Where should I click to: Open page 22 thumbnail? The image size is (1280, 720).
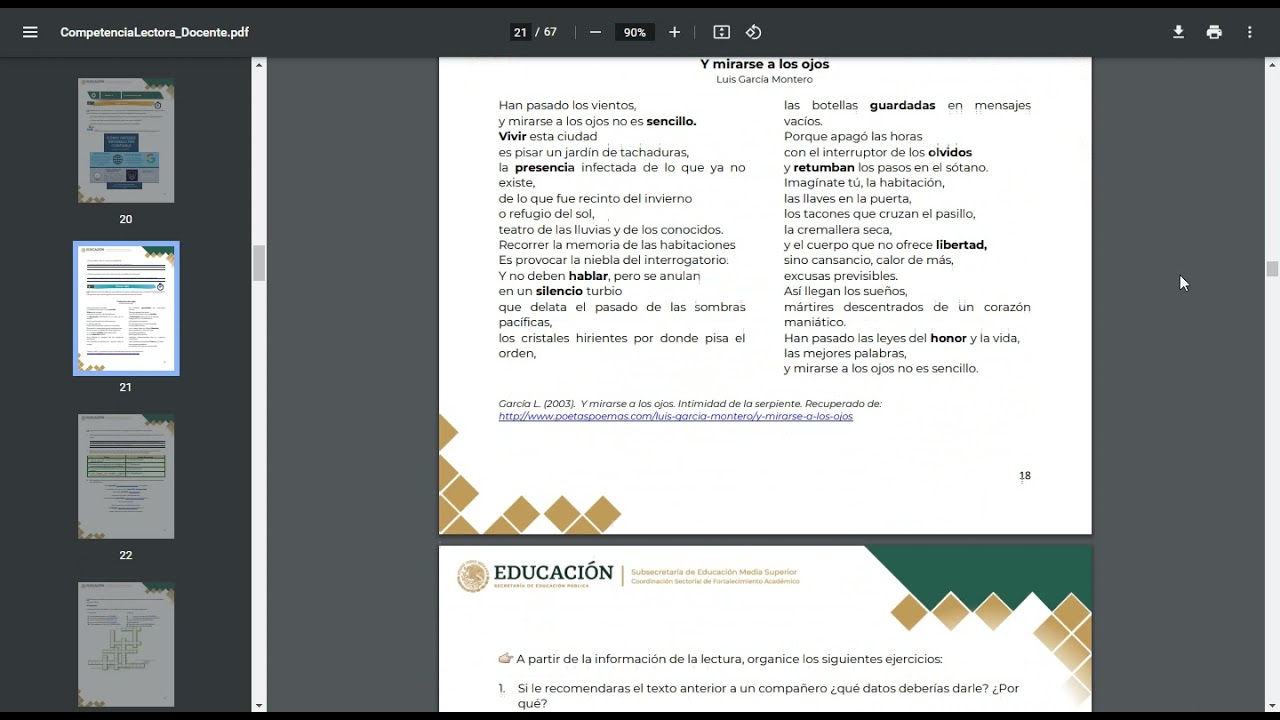point(126,477)
